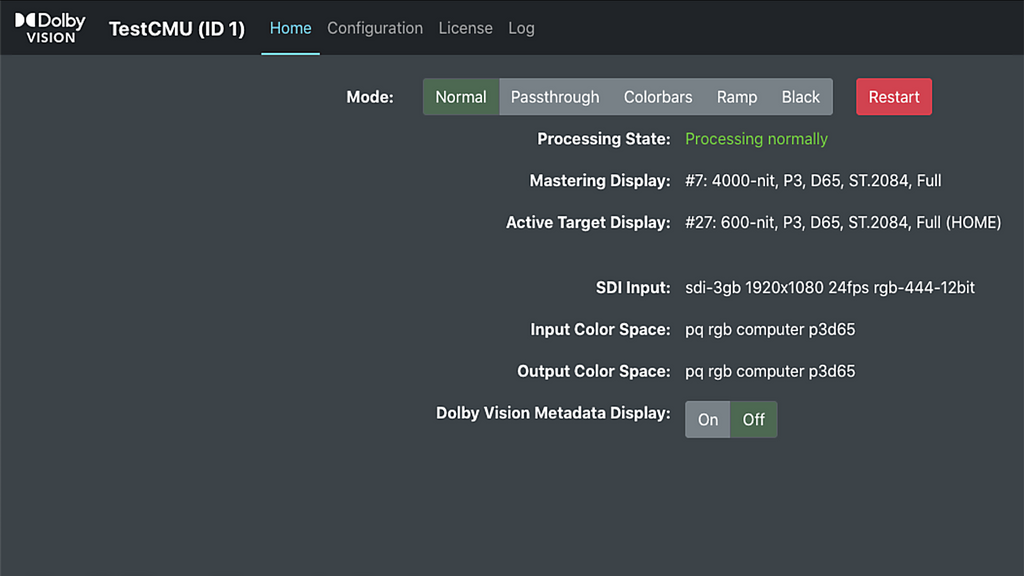Click the Mastering Display value text
Image resolution: width=1024 pixels, height=576 pixels.
(813, 180)
